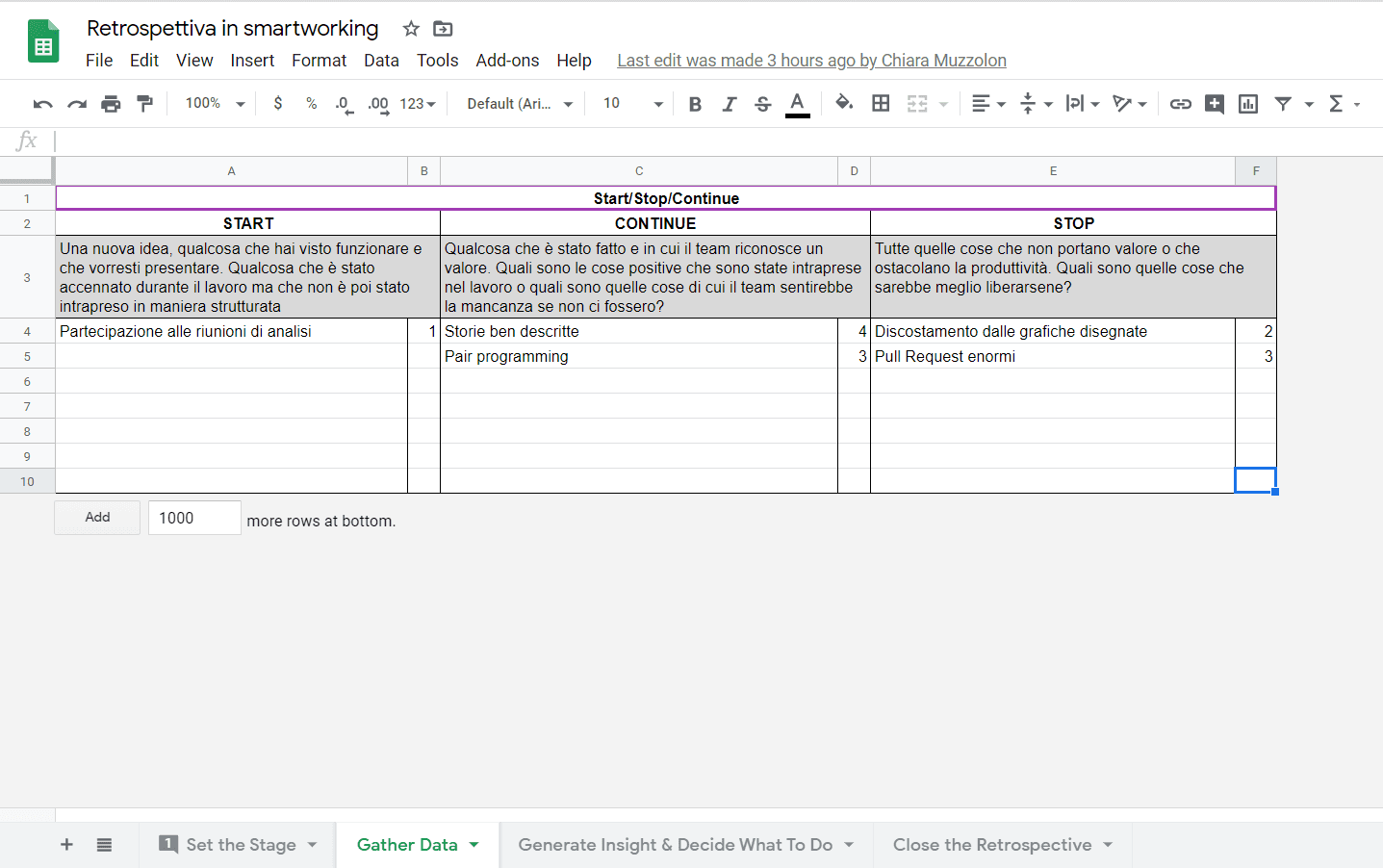This screenshot has height=868, width=1383.
Task: Open the text color picker
Action: click(797, 104)
